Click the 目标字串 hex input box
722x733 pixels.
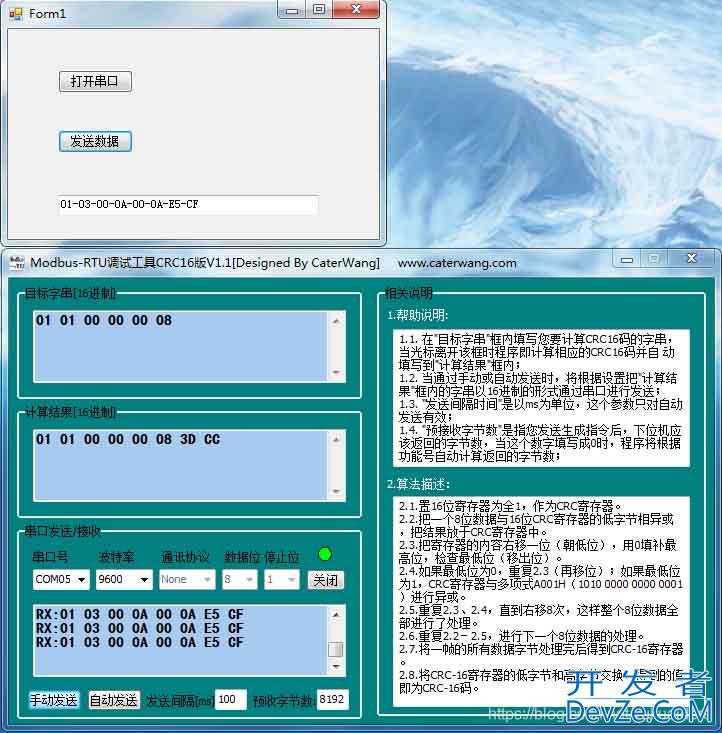click(x=180, y=346)
